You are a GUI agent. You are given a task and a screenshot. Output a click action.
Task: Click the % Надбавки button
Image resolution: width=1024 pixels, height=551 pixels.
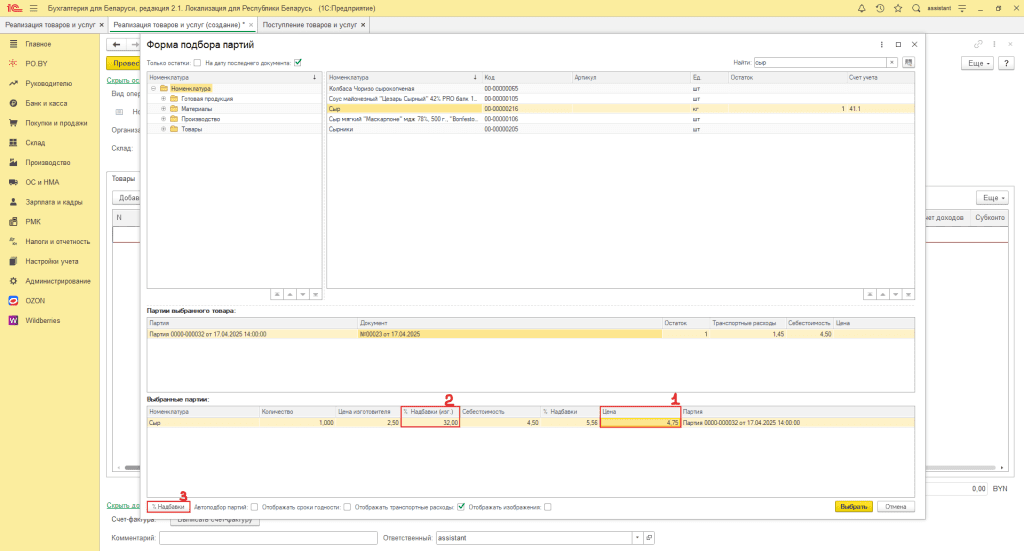pyautogui.click(x=168, y=507)
